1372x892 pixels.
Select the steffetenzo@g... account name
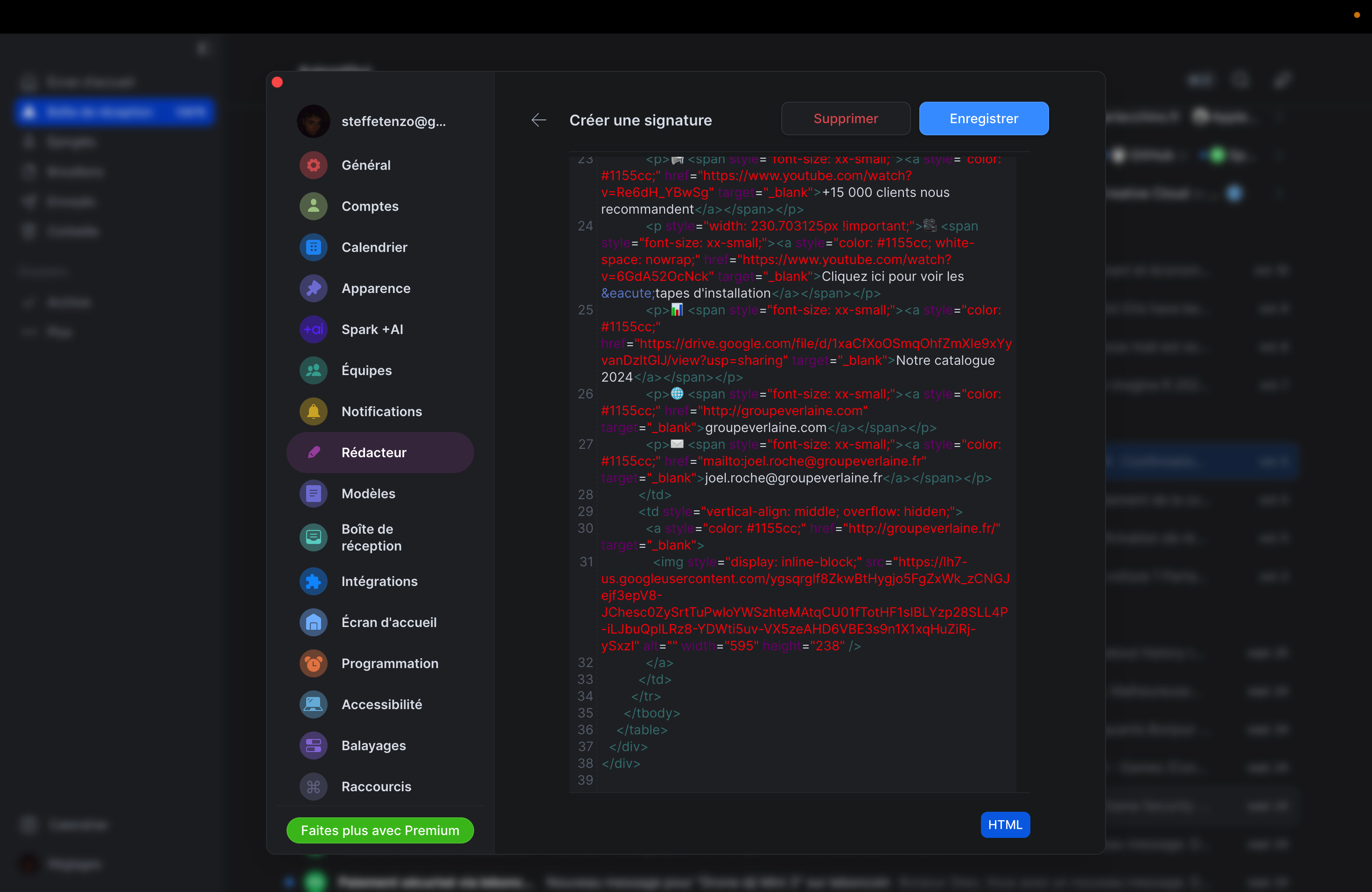point(393,122)
